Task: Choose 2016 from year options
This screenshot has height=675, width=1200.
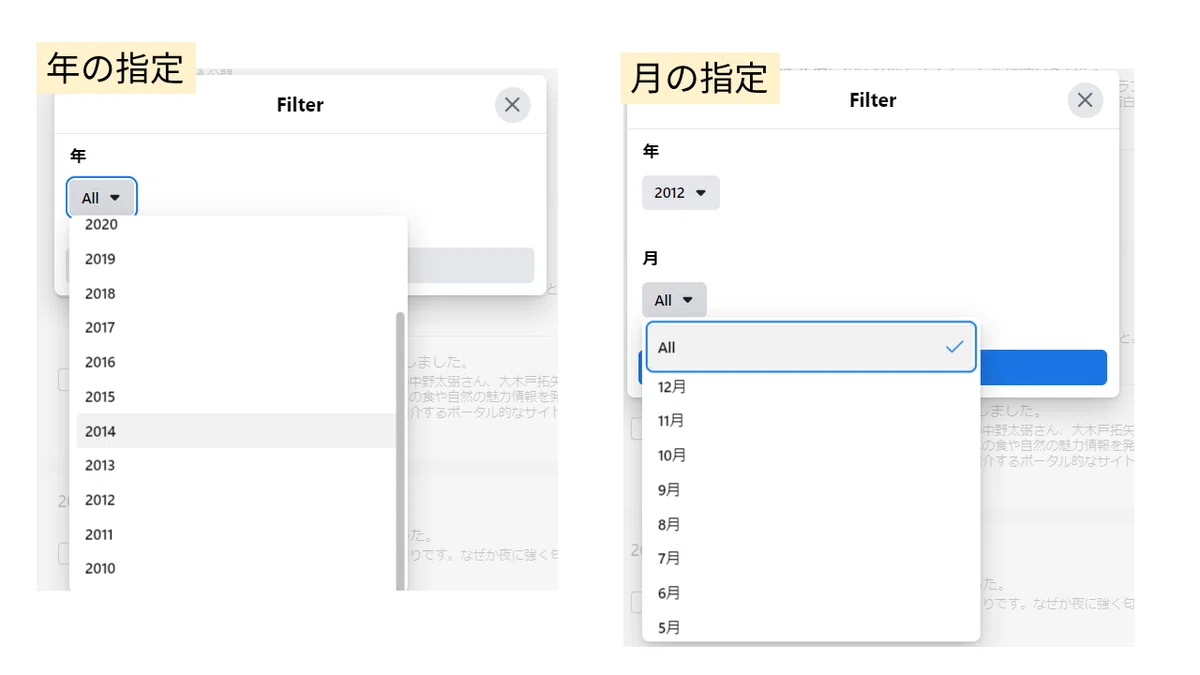Action: pyautogui.click(x=236, y=362)
